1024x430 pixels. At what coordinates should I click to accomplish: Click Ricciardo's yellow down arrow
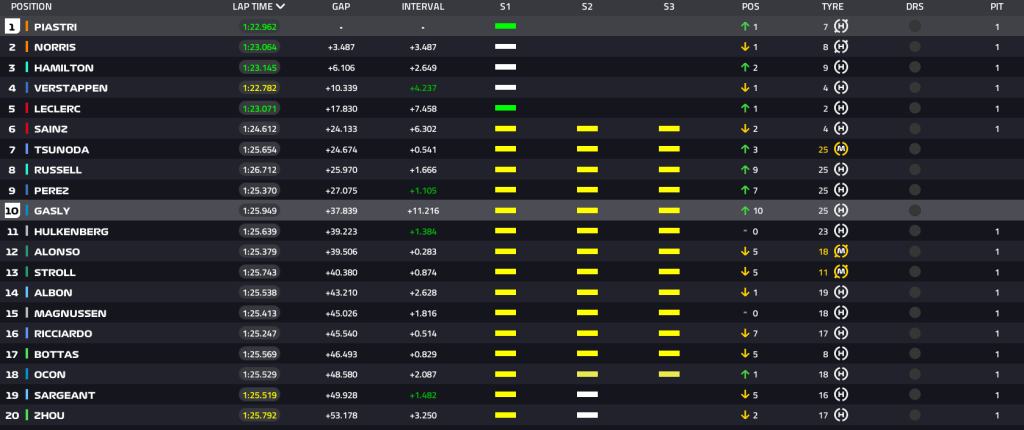pos(744,333)
